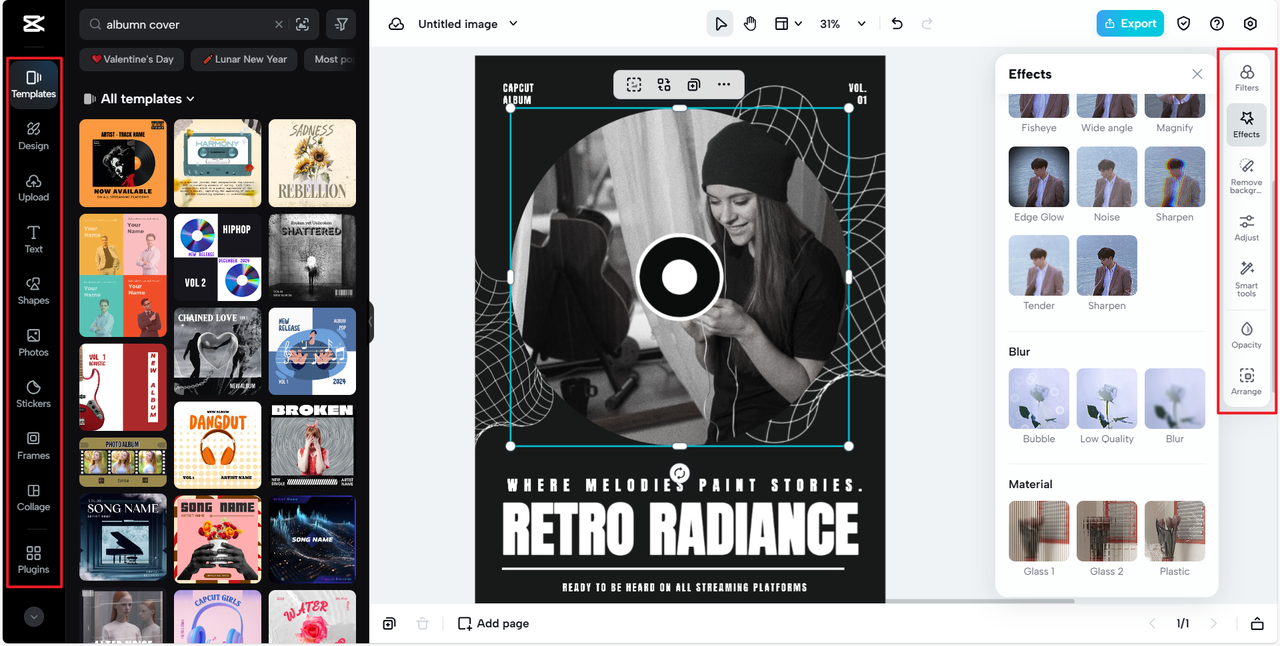The width and height of the screenshot is (1280, 646).
Task: Open the Shapes panel
Action: click(x=33, y=291)
